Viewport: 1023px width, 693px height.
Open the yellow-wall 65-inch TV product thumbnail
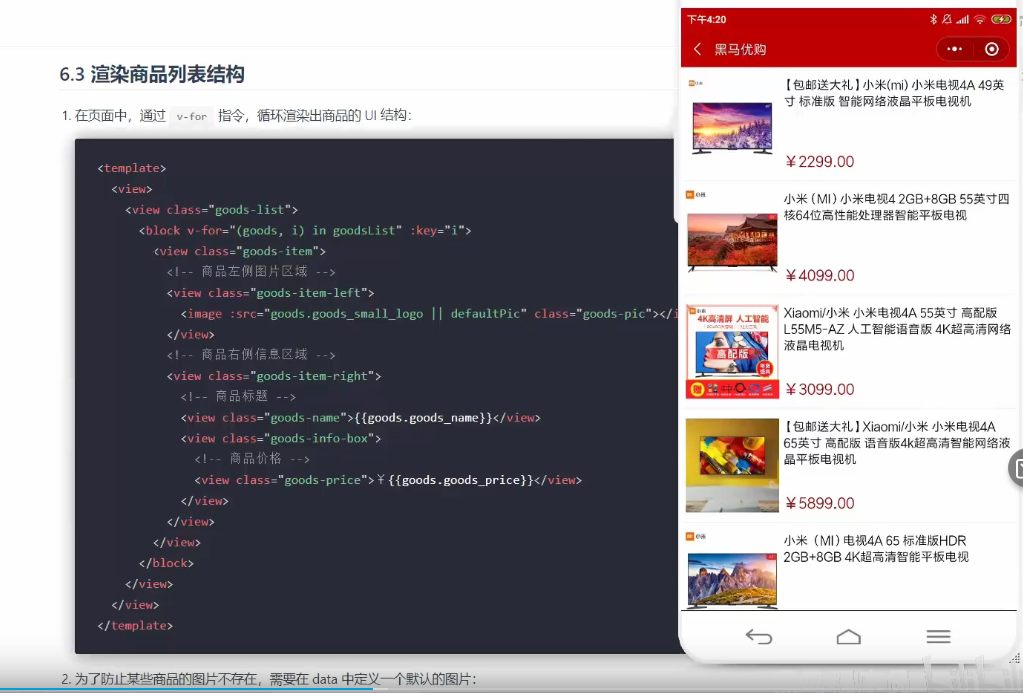pyautogui.click(x=732, y=465)
